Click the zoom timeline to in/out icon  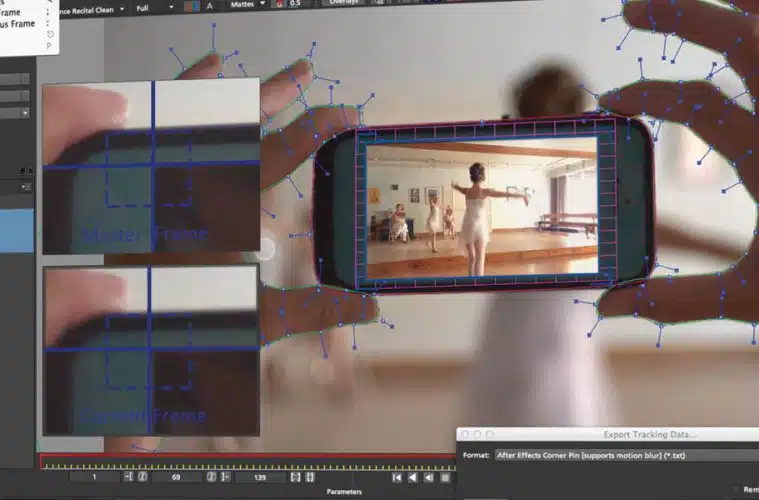point(294,478)
